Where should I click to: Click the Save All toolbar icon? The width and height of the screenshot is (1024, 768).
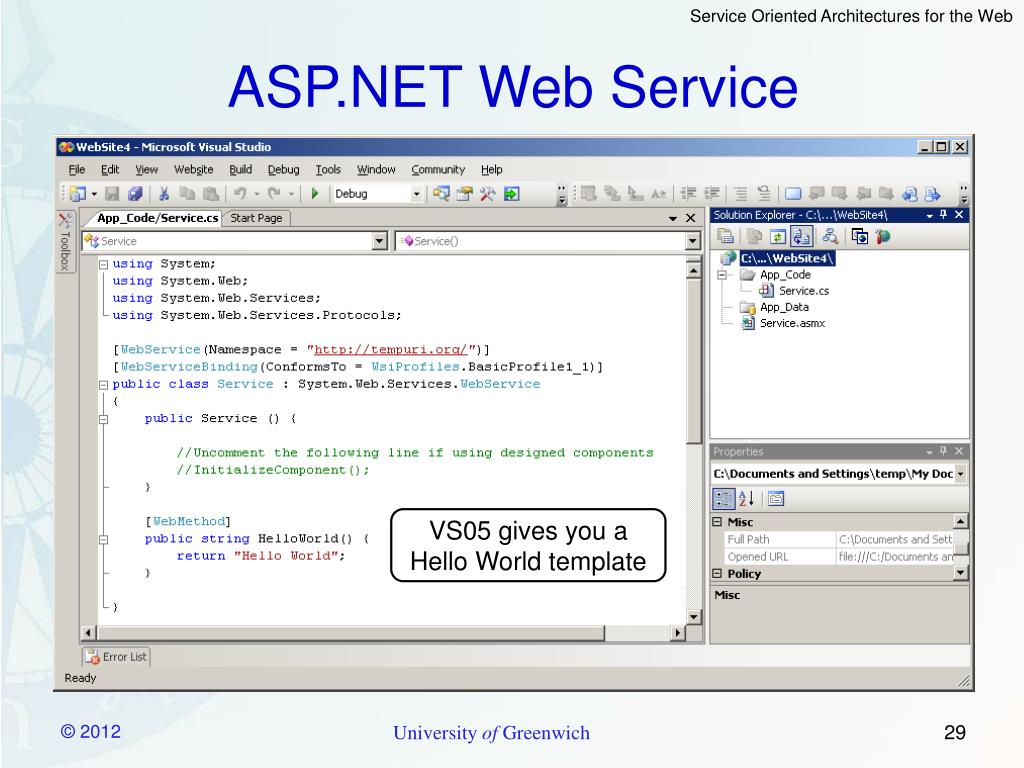click(135, 194)
